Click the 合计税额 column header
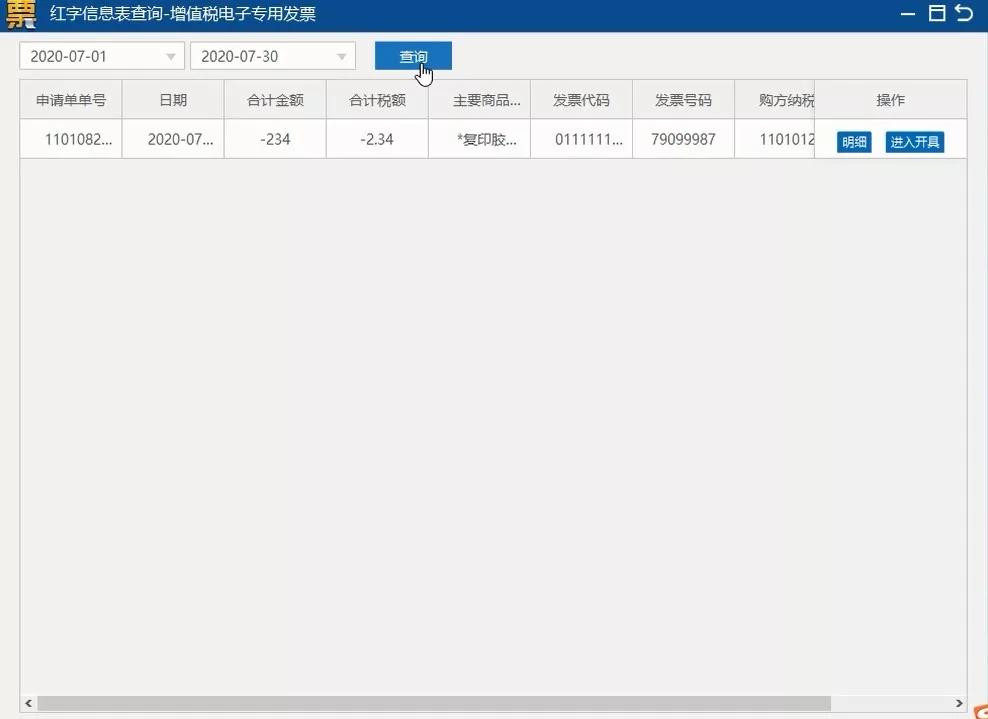Viewport: 988px width, 719px height. click(x=376, y=99)
